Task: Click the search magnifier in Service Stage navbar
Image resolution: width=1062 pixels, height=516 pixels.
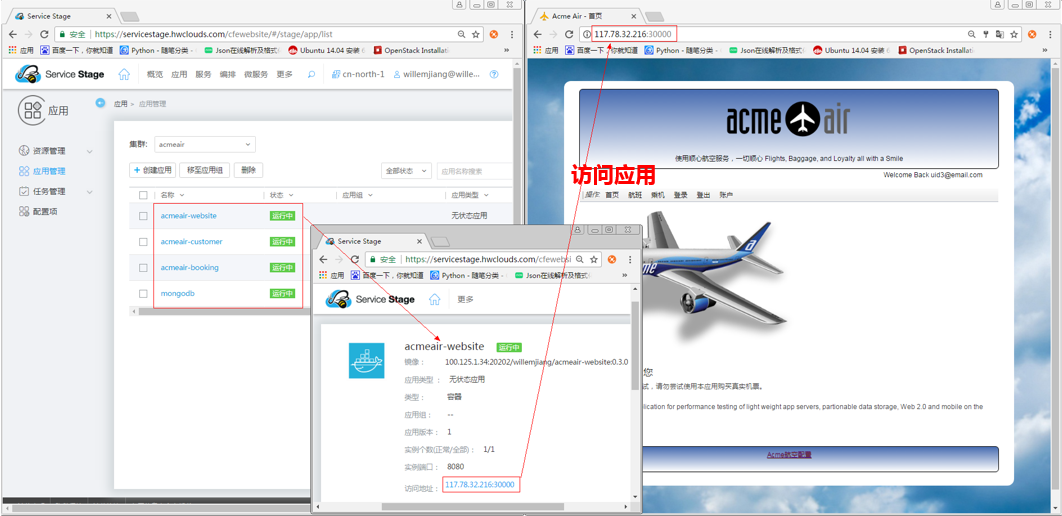Action: 311,74
